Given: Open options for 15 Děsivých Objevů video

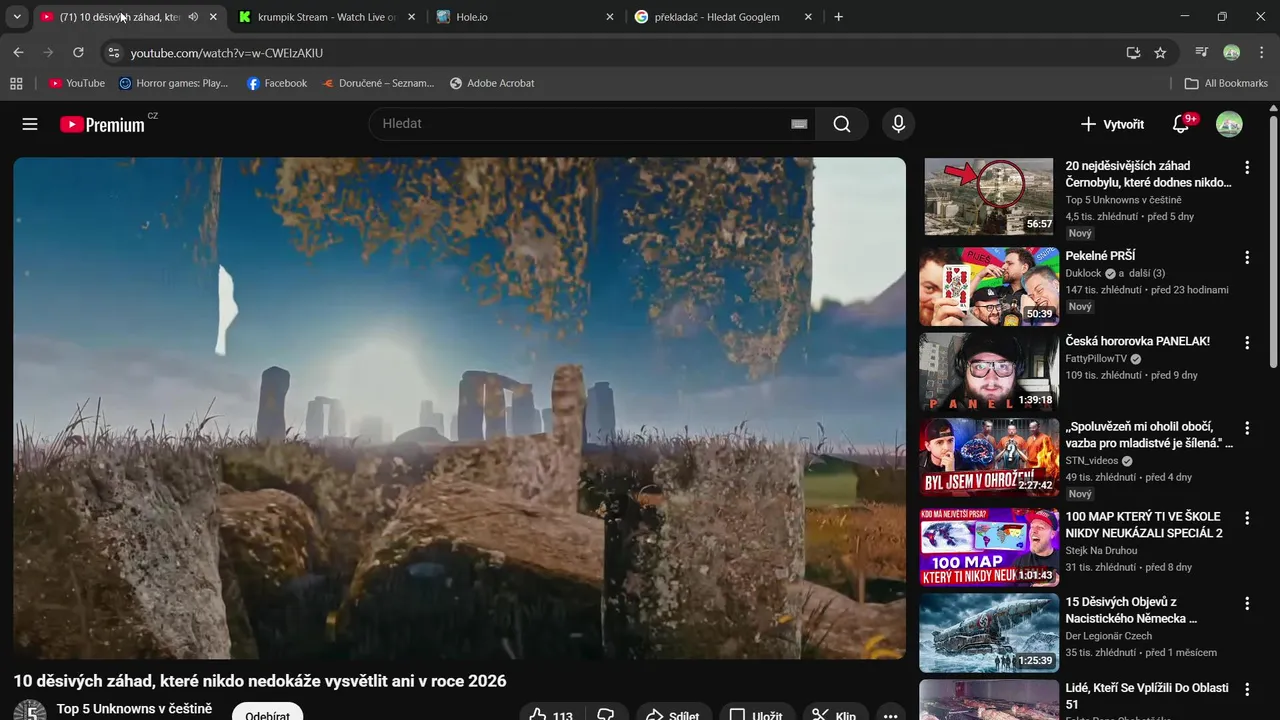Looking at the screenshot, I should (x=1246, y=604).
